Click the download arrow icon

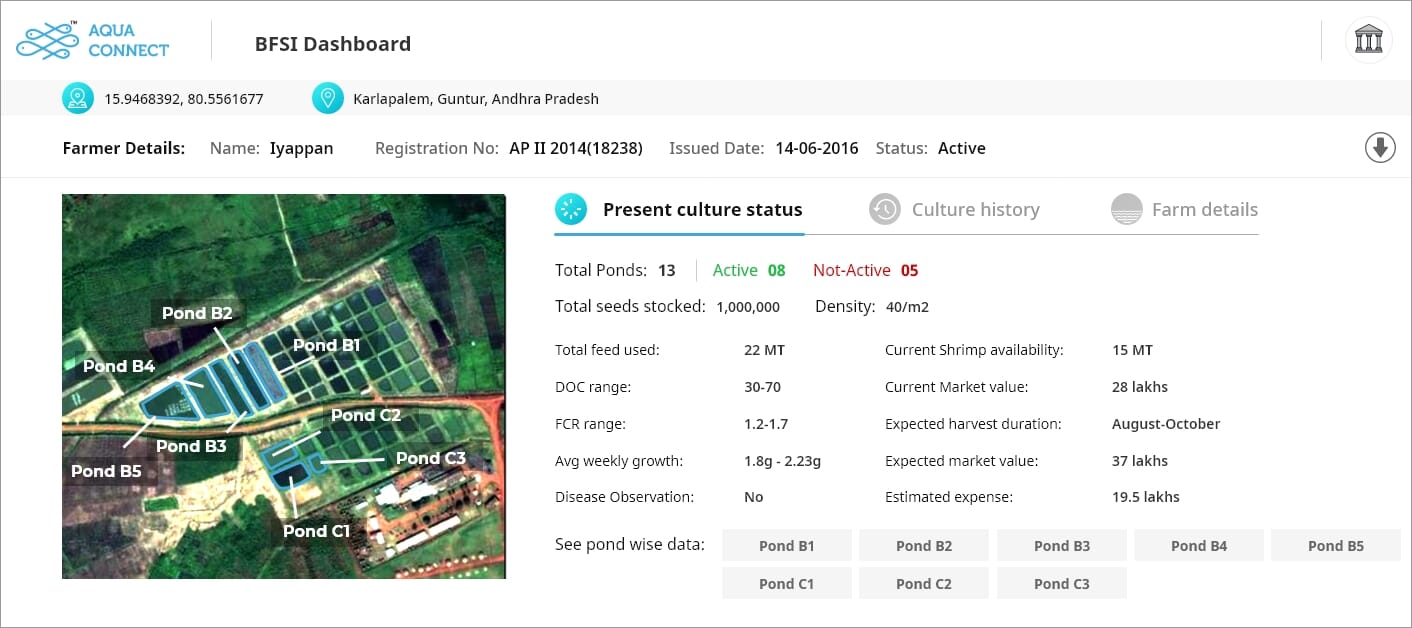coord(1380,148)
